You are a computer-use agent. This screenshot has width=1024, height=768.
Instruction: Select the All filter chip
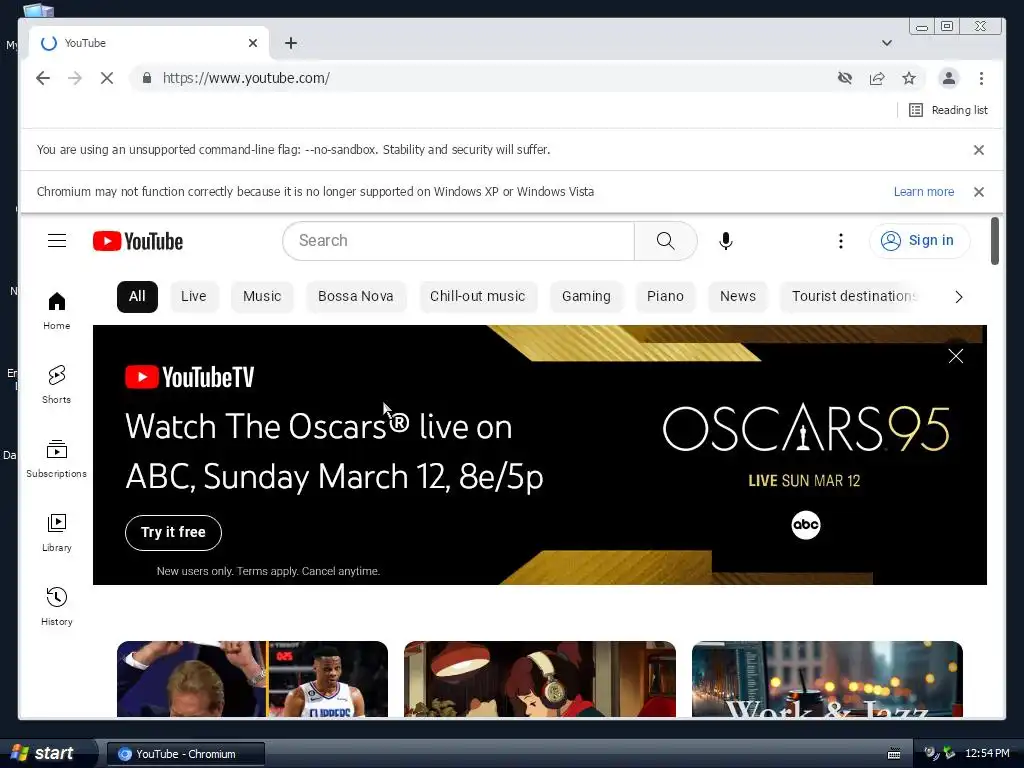click(137, 296)
